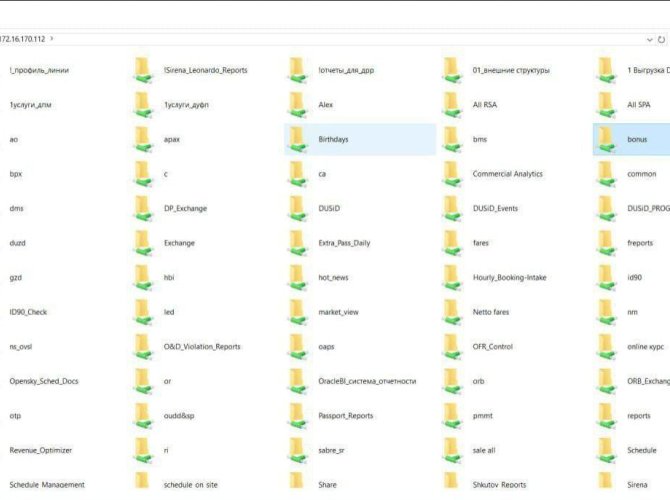Open the Birthdays shared folder icon
The width and height of the screenshot is (670, 500).
click(x=297, y=139)
